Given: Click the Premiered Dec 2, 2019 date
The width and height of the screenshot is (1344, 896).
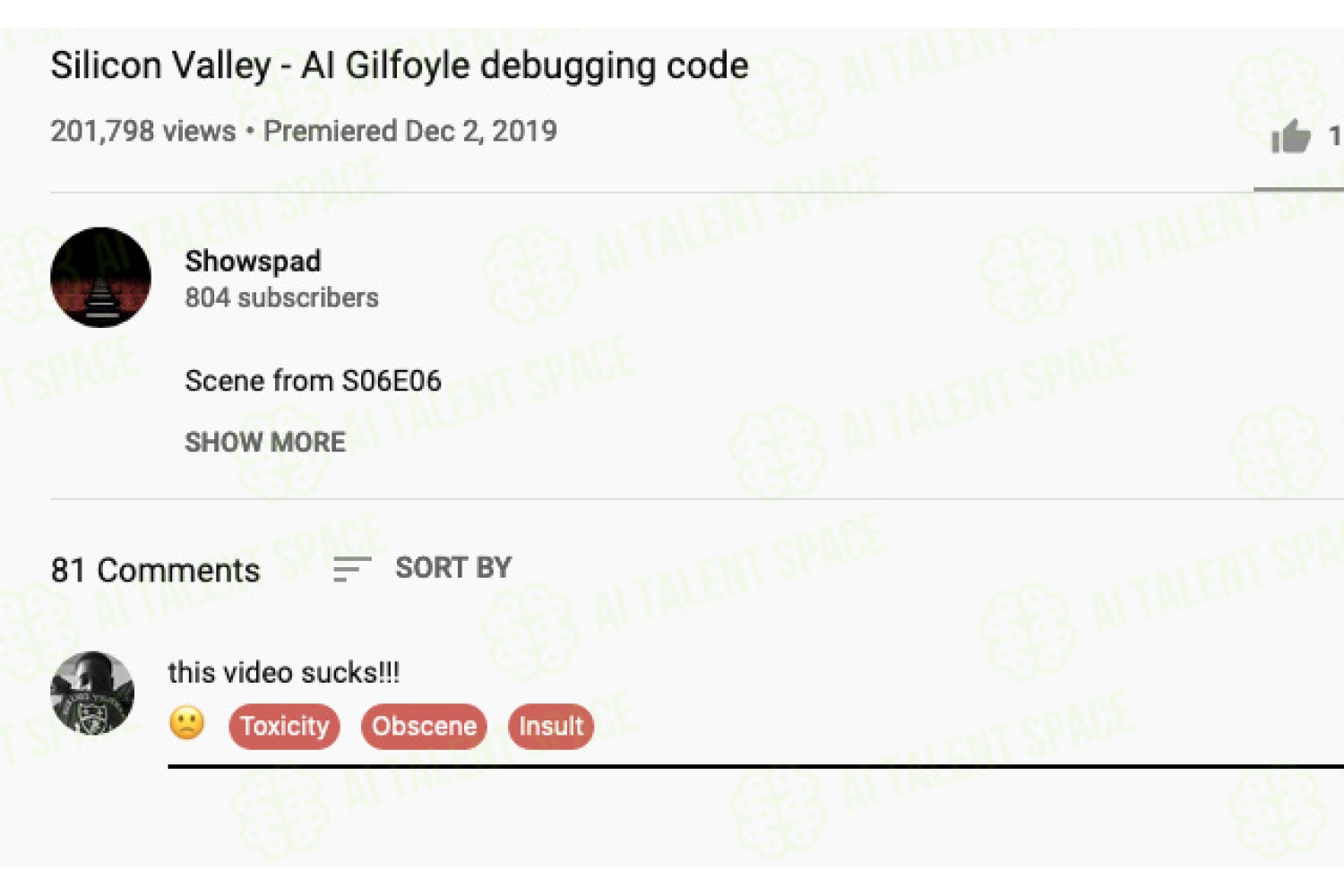Looking at the screenshot, I should point(410,131).
